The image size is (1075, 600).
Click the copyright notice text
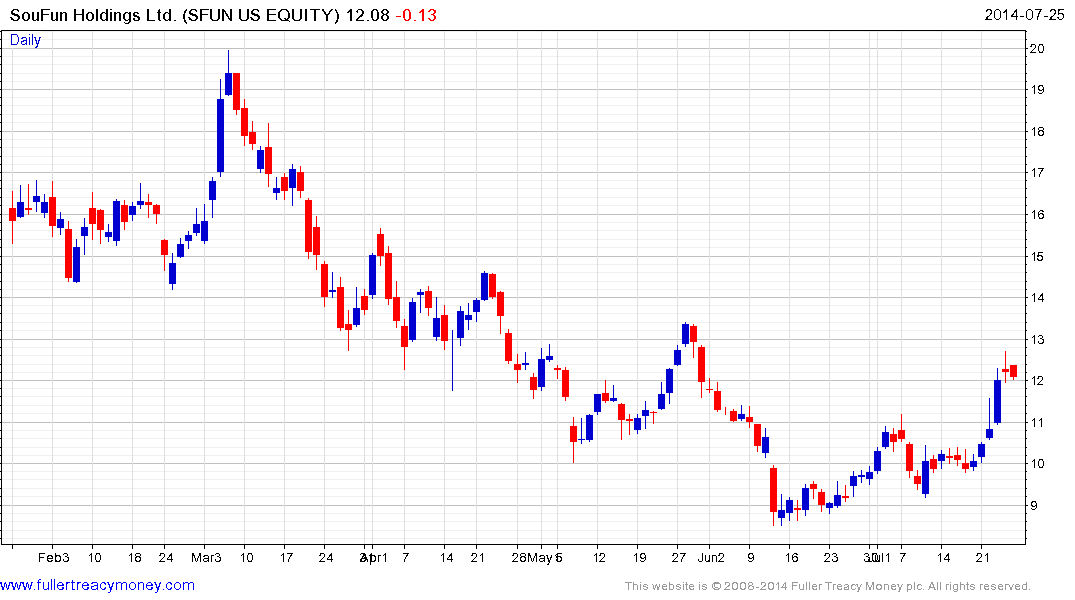click(x=828, y=586)
